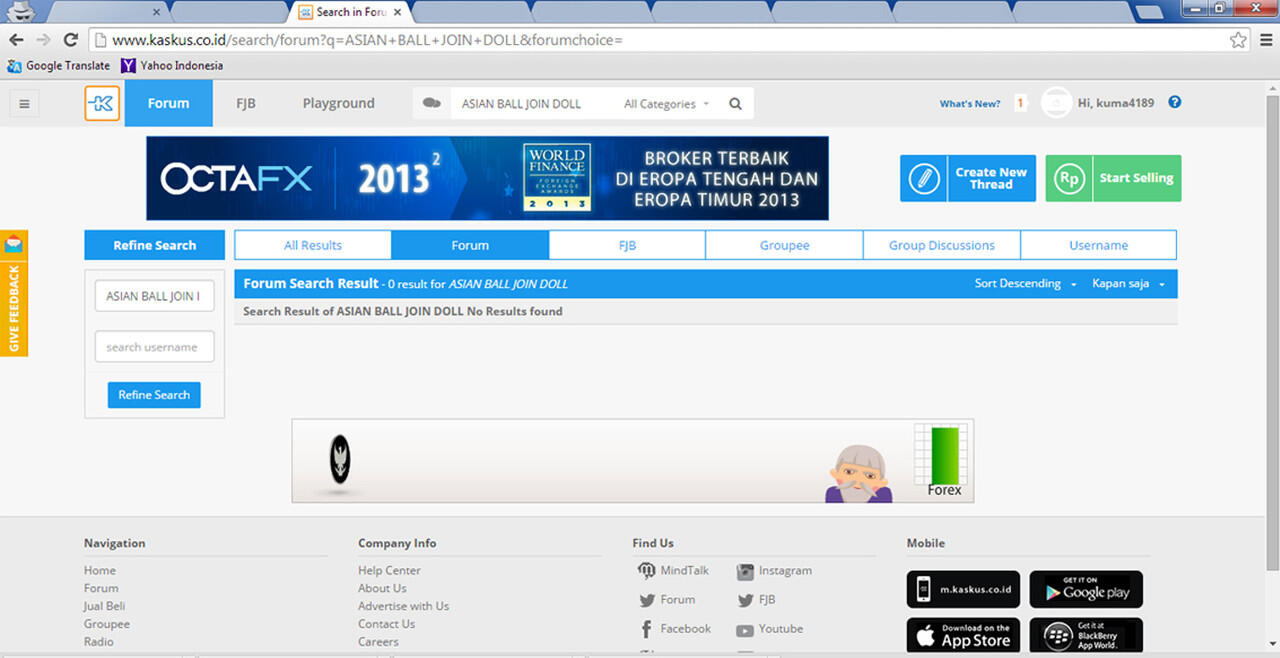Click the Forex banner advertisement
The height and width of the screenshot is (658, 1280).
tap(632, 461)
